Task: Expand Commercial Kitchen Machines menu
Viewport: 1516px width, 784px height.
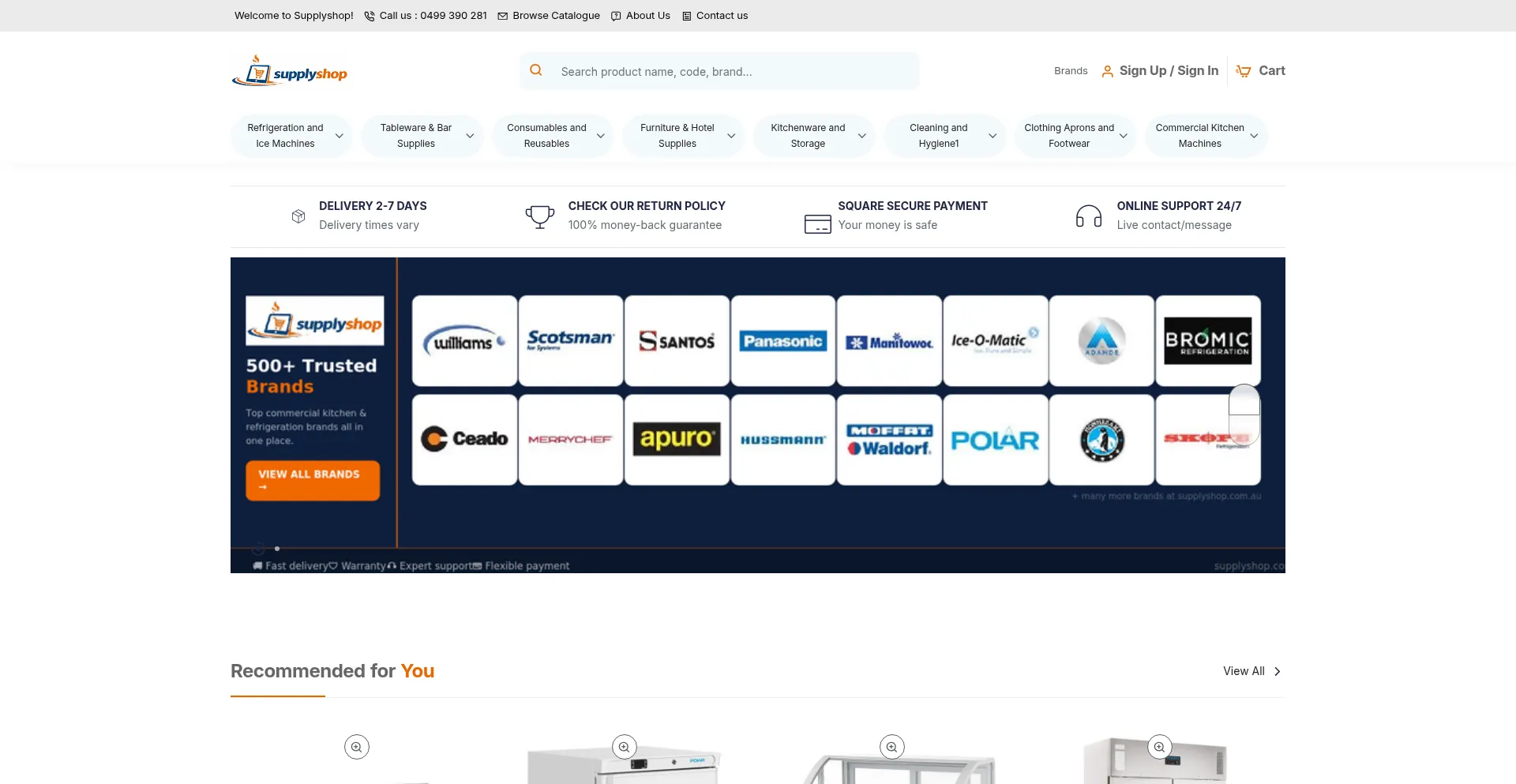Action: (x=1206, y=136)
